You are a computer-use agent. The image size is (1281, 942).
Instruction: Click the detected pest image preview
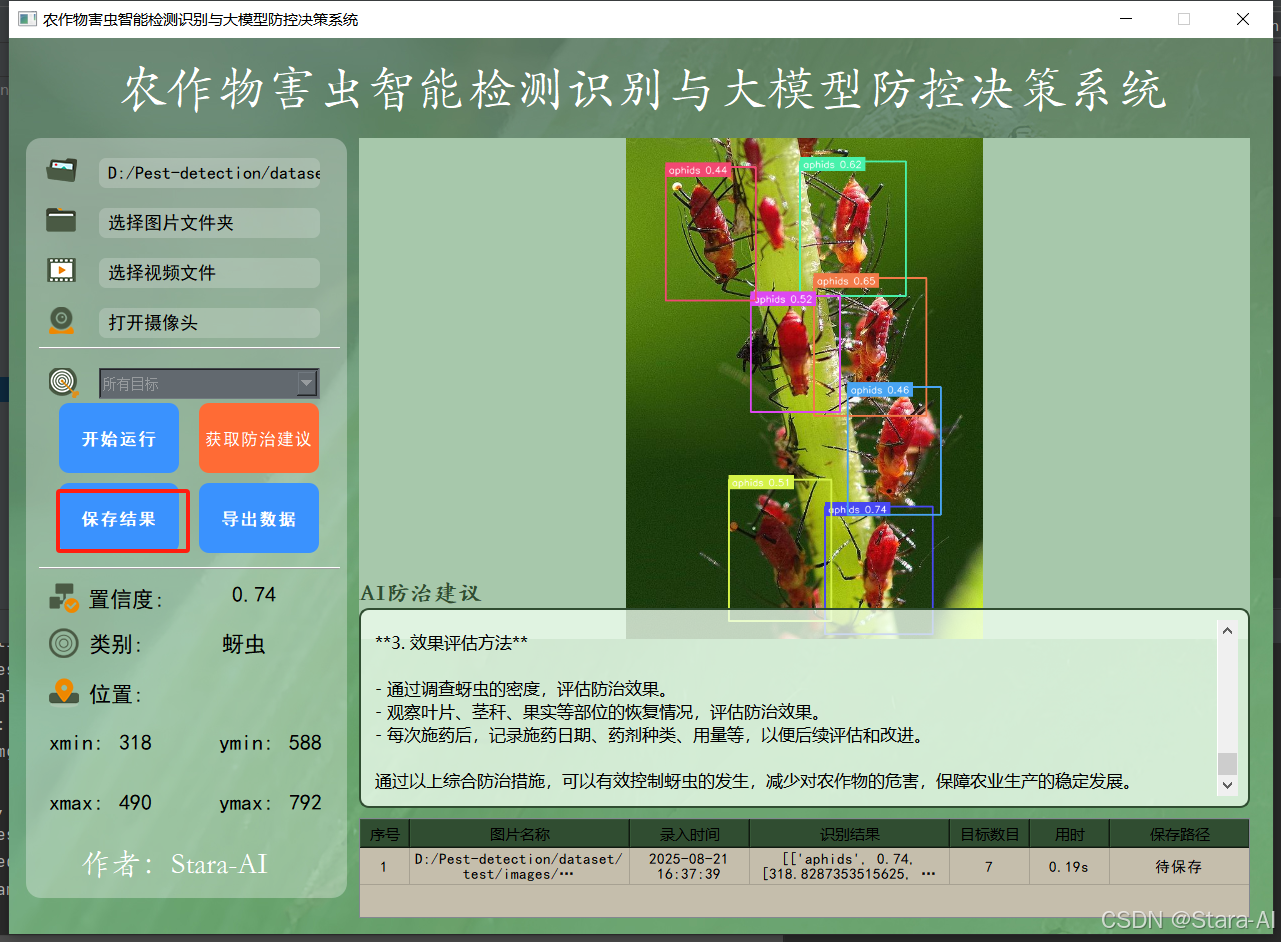tap(804, 388)
